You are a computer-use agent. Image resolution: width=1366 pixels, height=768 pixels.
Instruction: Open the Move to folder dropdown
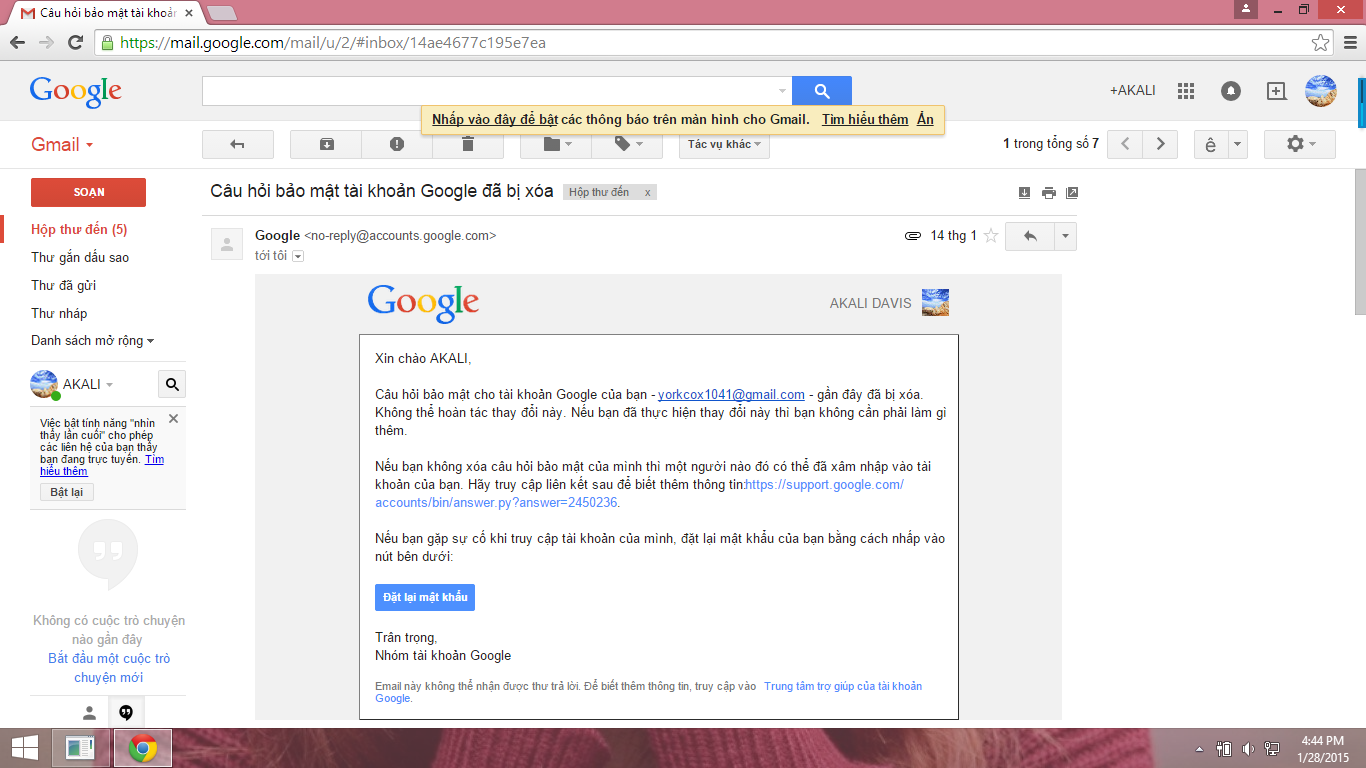tap(556, 144)
